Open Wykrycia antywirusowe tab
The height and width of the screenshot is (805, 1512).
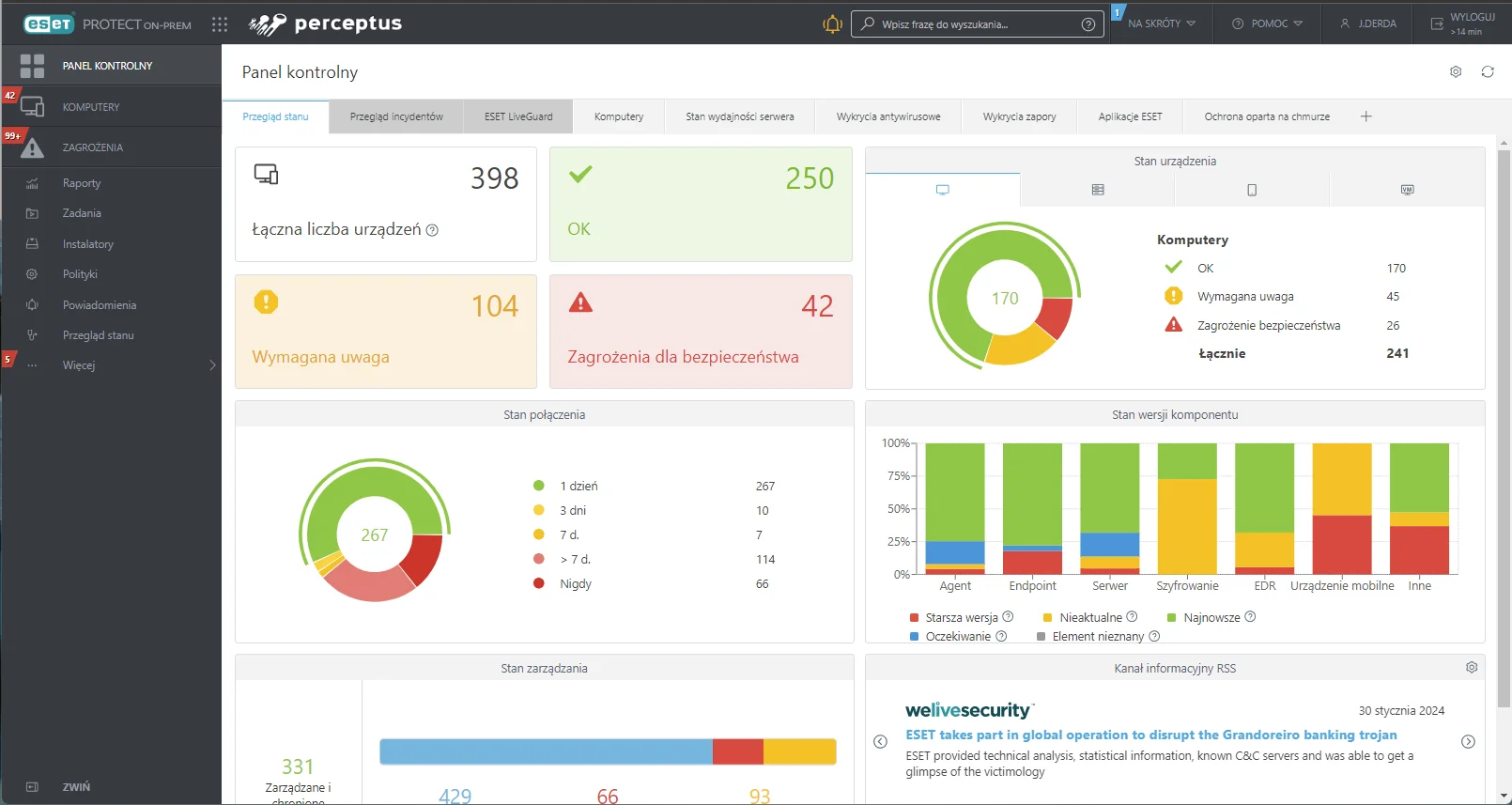pos(888,117)
